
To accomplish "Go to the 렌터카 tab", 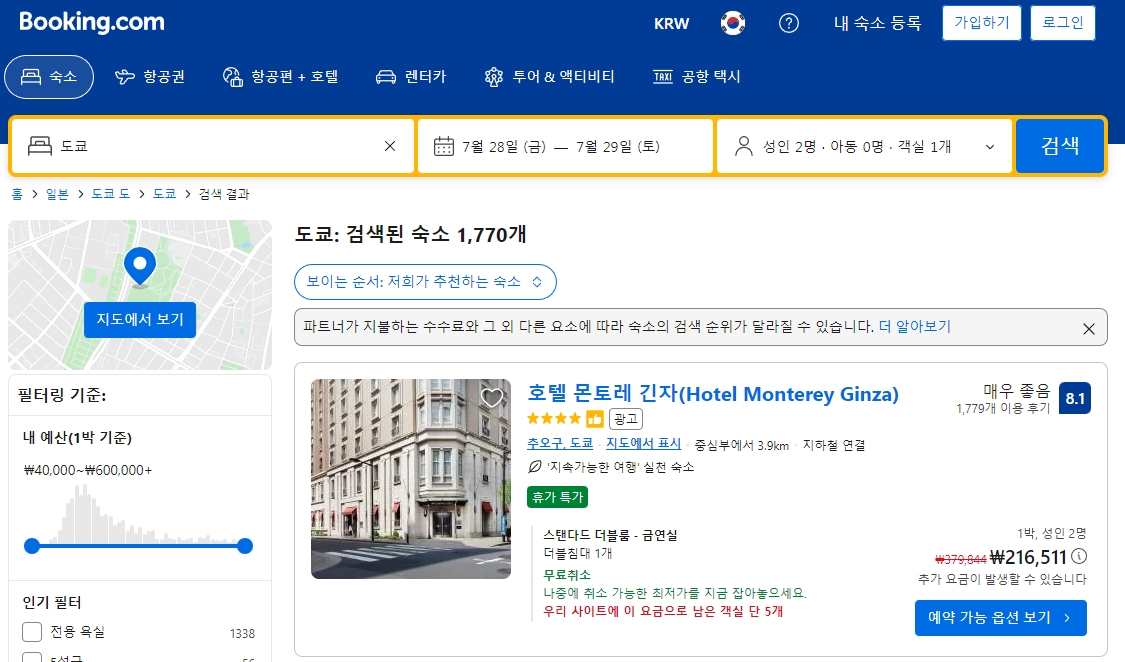I will click(411, 77).
